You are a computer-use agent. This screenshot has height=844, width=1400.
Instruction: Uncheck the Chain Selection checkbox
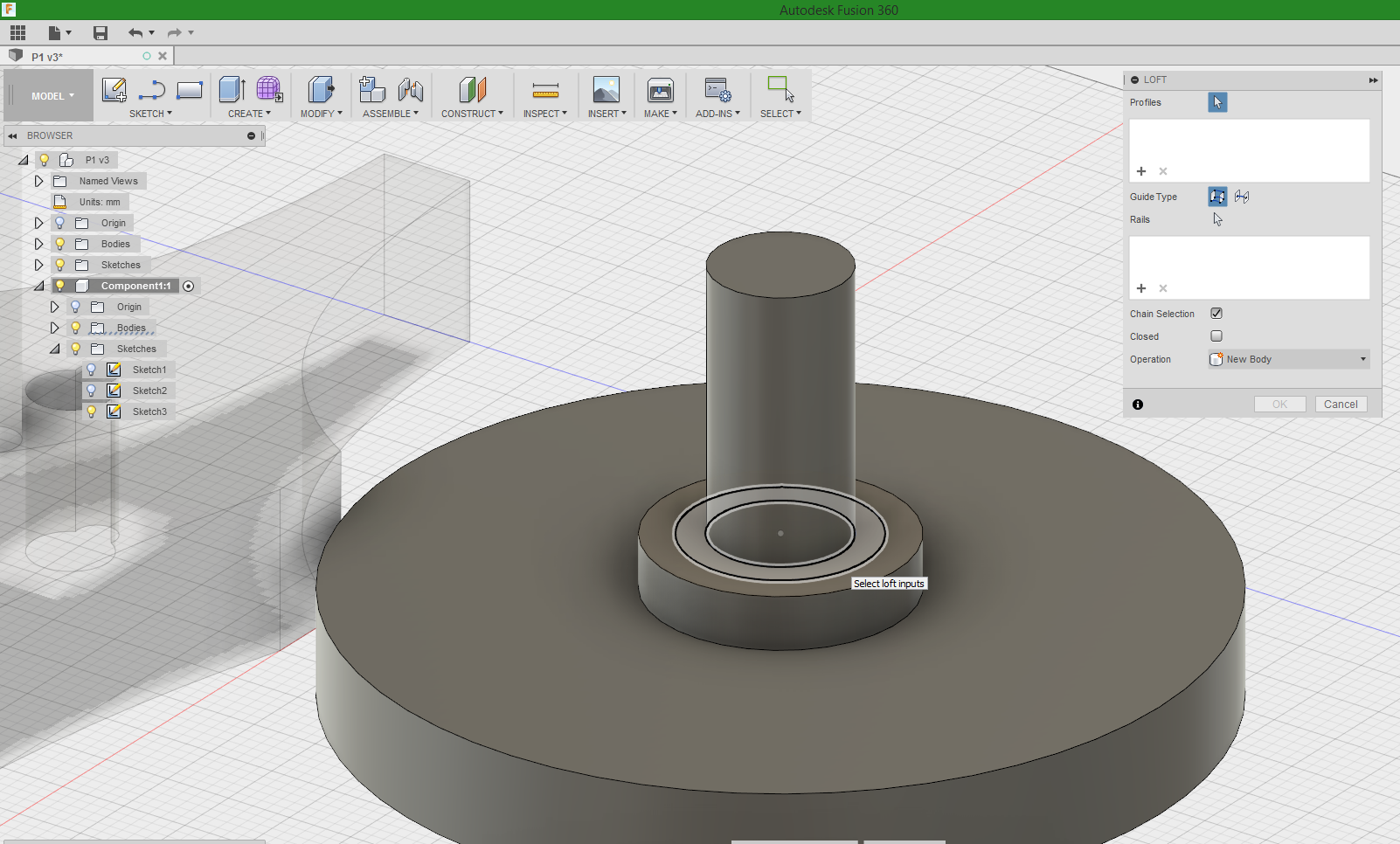pyautogui.click(x=1216, y=313)
